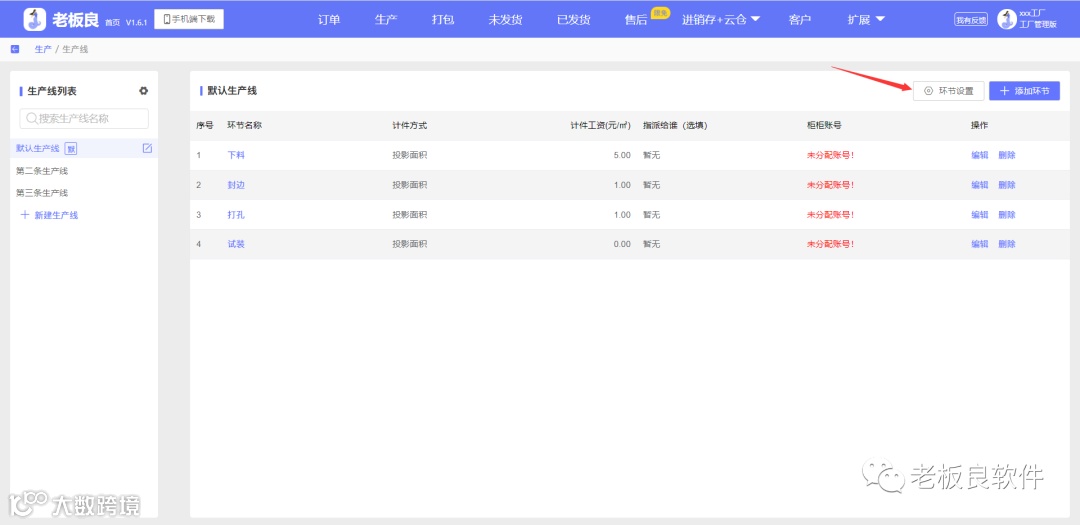Expand the 进销存+云仓 dropdown
Image resolution: width=1080 pixels, height=525 pixels.
pyautogui.click(x=721, y=19)
